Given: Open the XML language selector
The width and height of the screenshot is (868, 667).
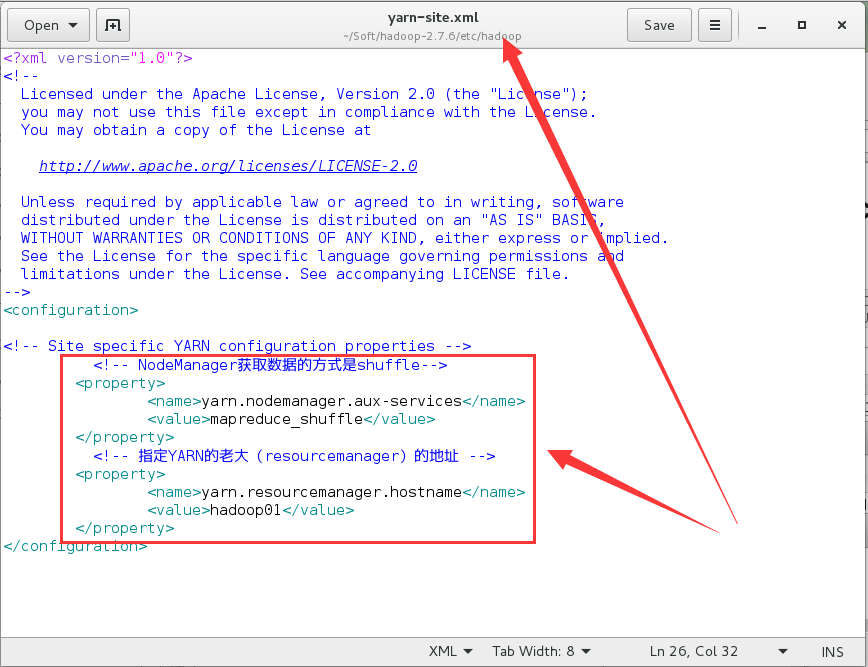Looking at the screenshot, I should 451,652.
